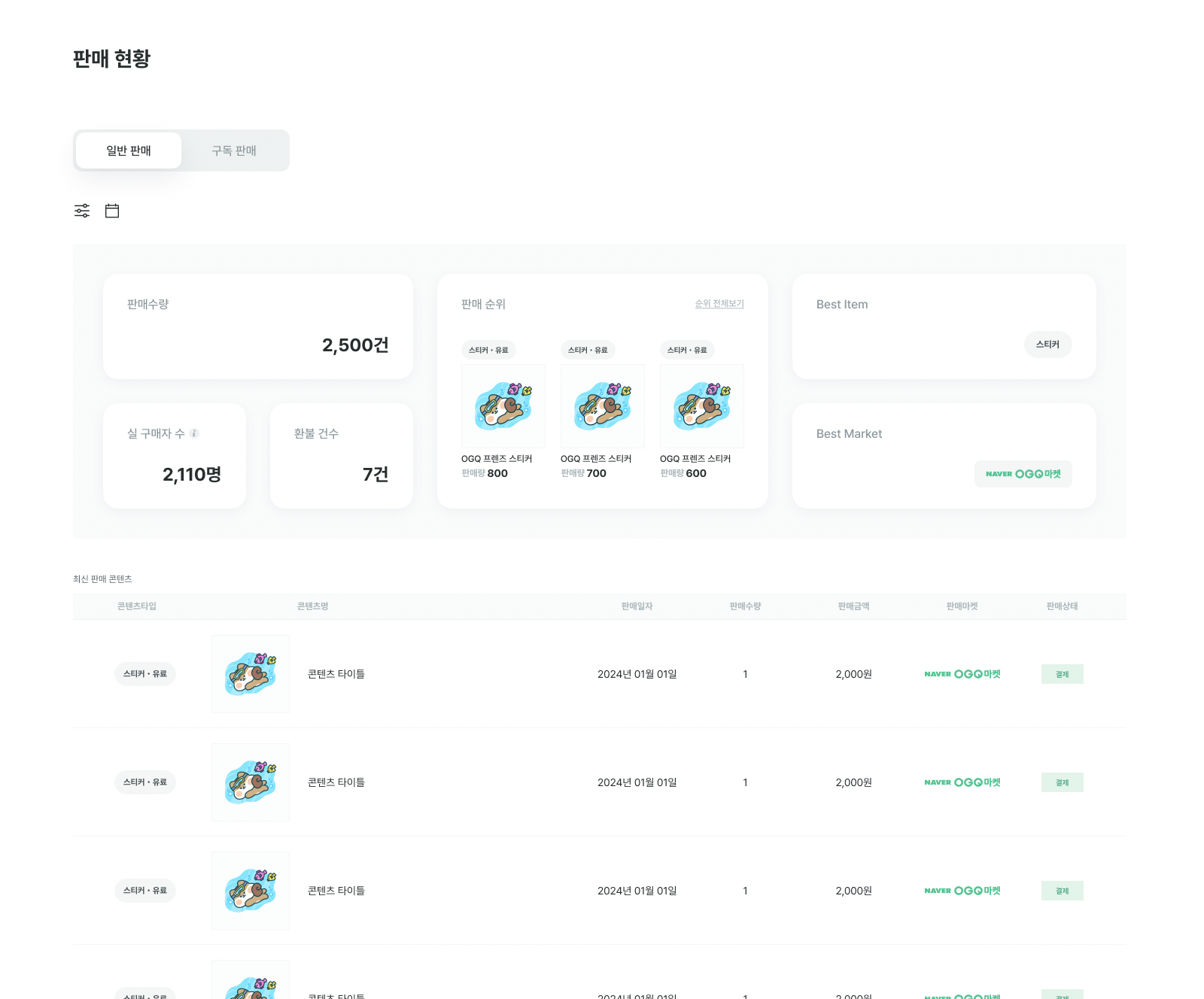The image size is (1204, 999).
Task: Click NAVER OGQ마켓 logo in Best Market card
Action: click(1023, 474)
